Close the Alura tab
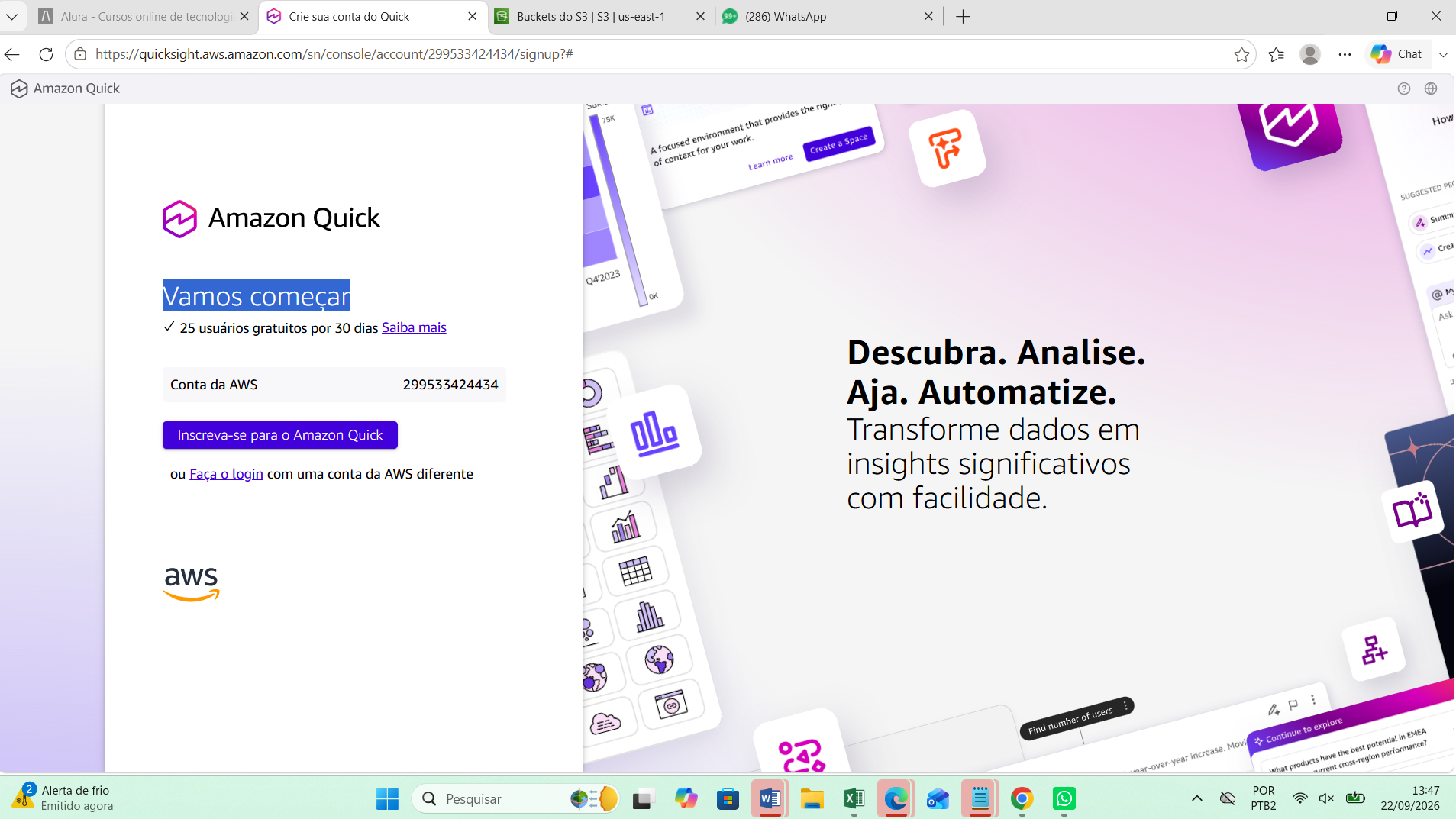This screenshot has height=819, width=1456. pyautogui.click(x=244, y=16)
